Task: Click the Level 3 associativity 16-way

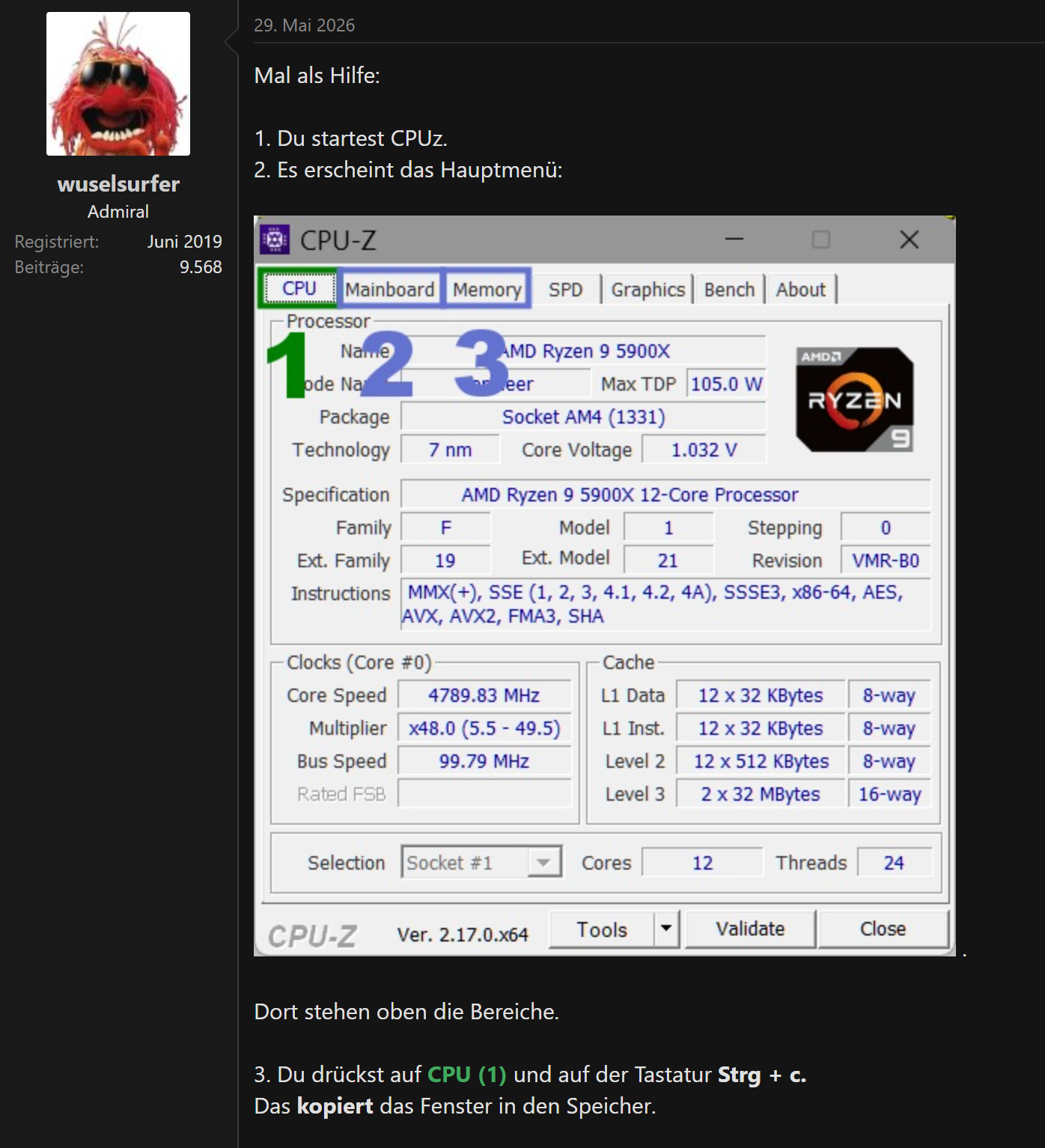Action: click(x=889, y=794)
